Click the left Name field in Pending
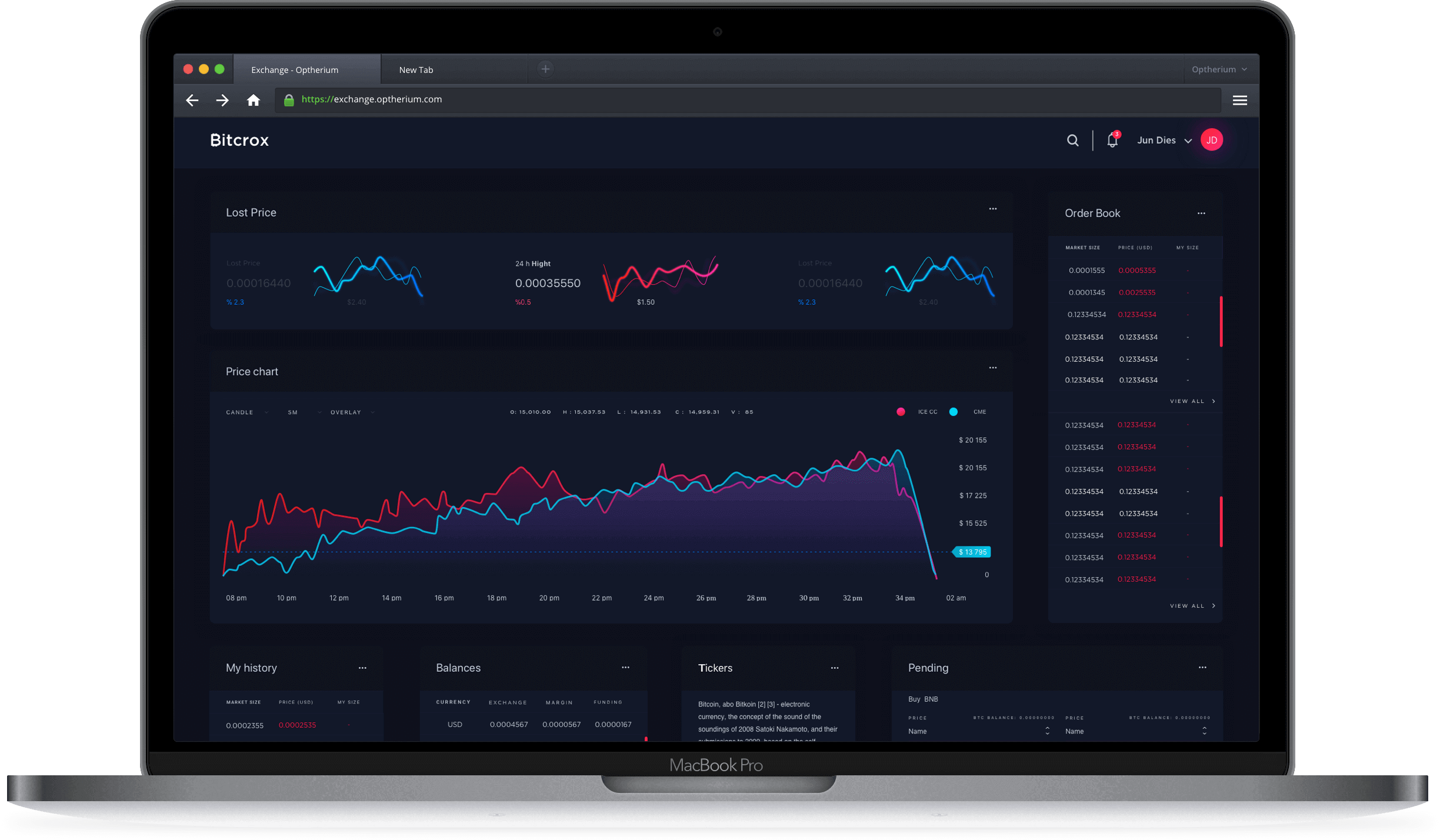The width and height of the screenshot is (1440, 840). click(x=979, y=731)
